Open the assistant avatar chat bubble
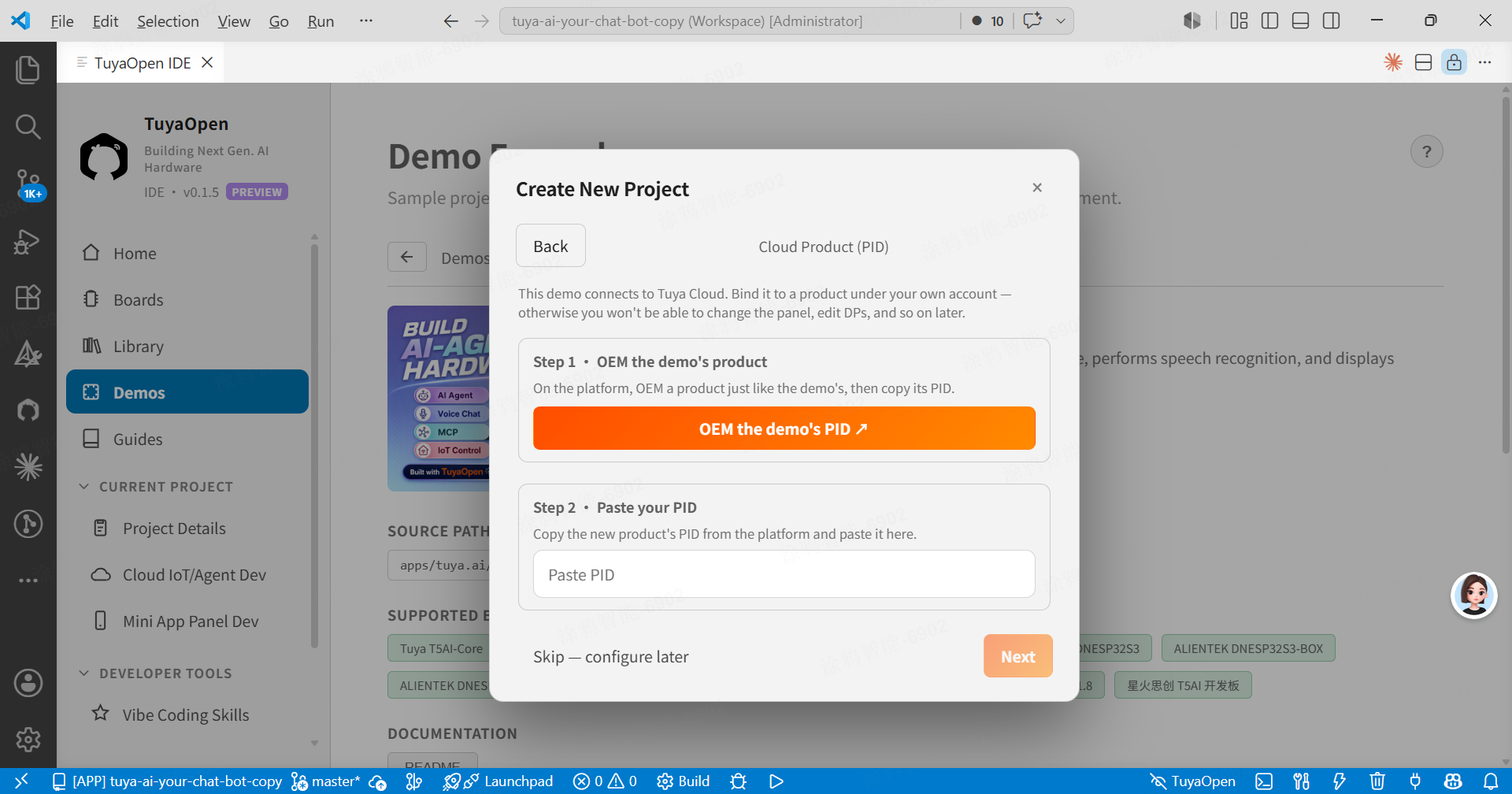Screen dimensions: 1512x794 pos(1473,595)
